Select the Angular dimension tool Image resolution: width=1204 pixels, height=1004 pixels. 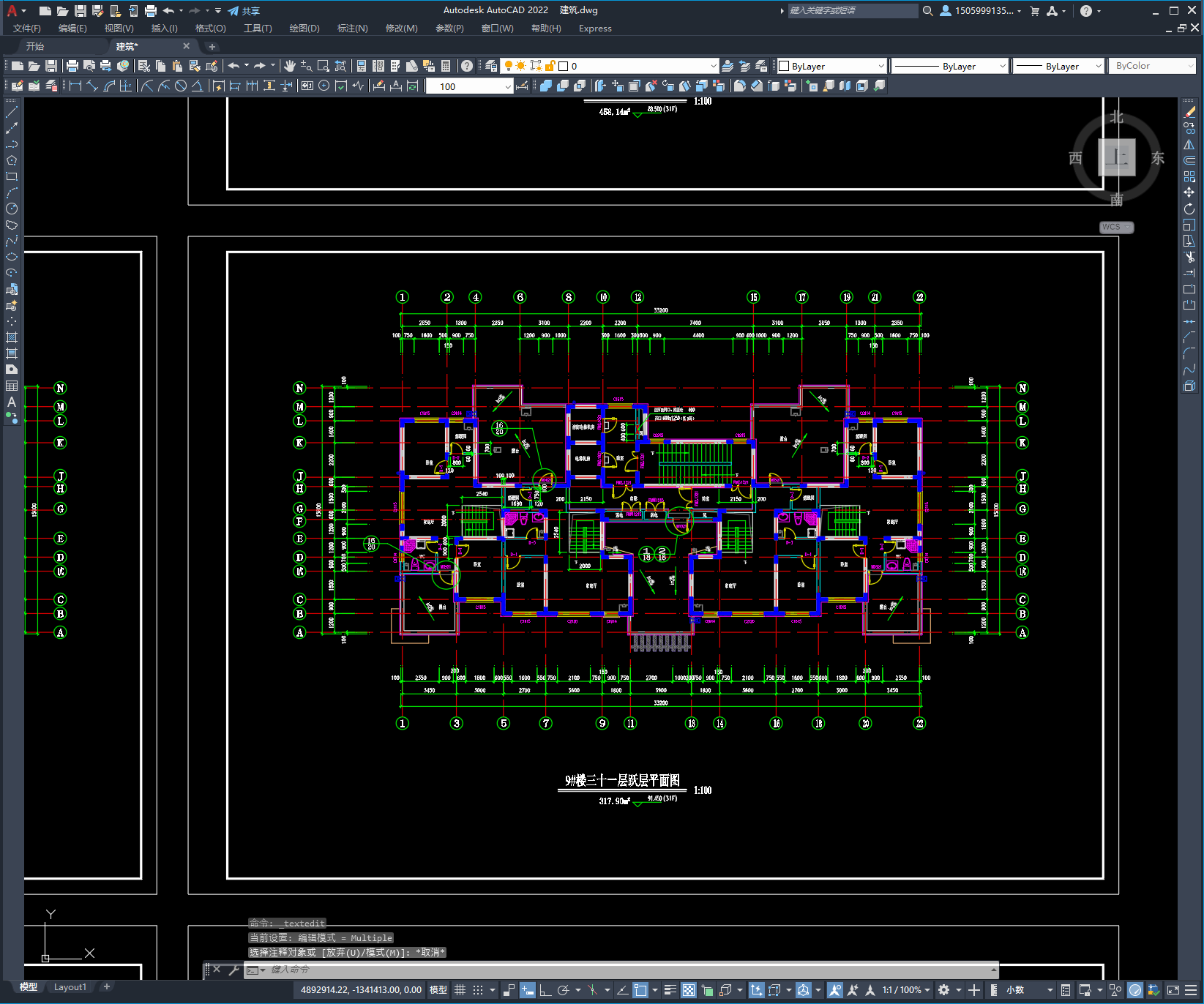coord(197,86)
